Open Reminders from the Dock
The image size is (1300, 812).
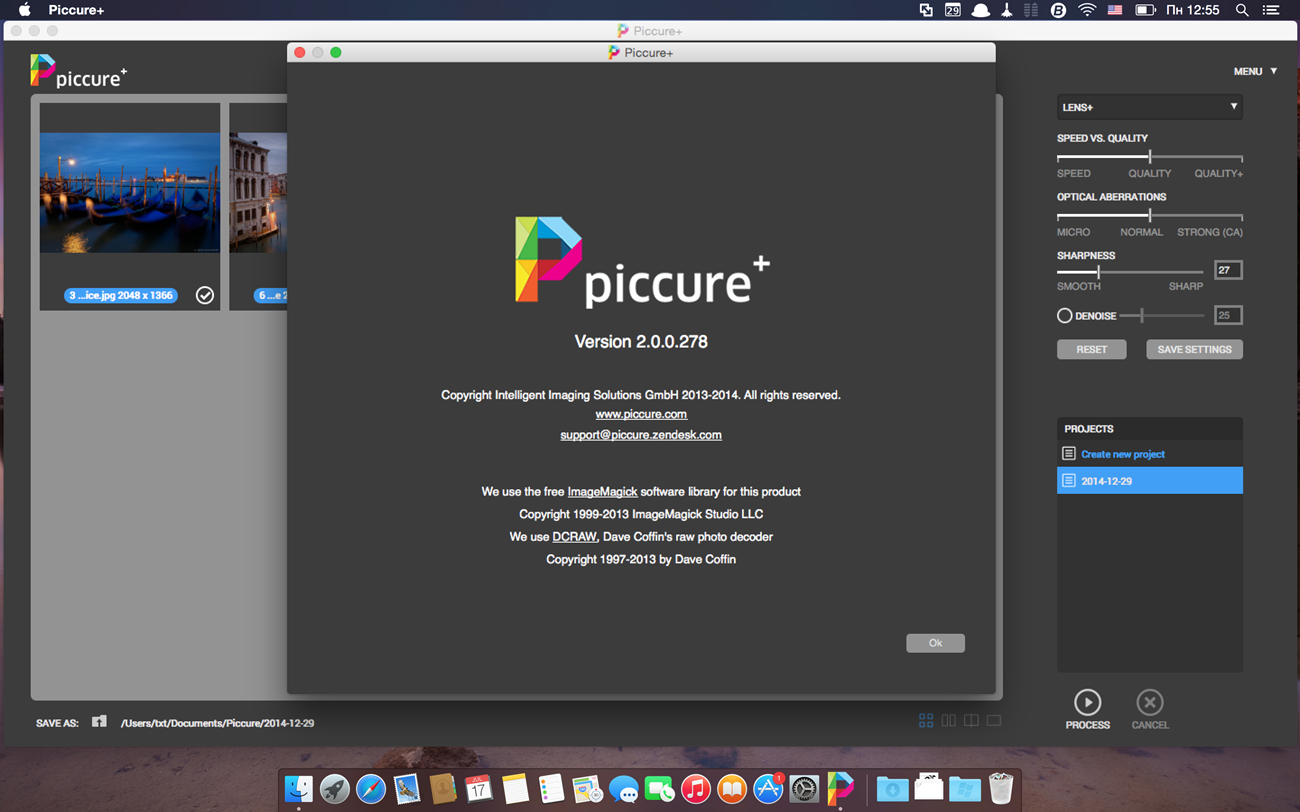click(551, 789)
